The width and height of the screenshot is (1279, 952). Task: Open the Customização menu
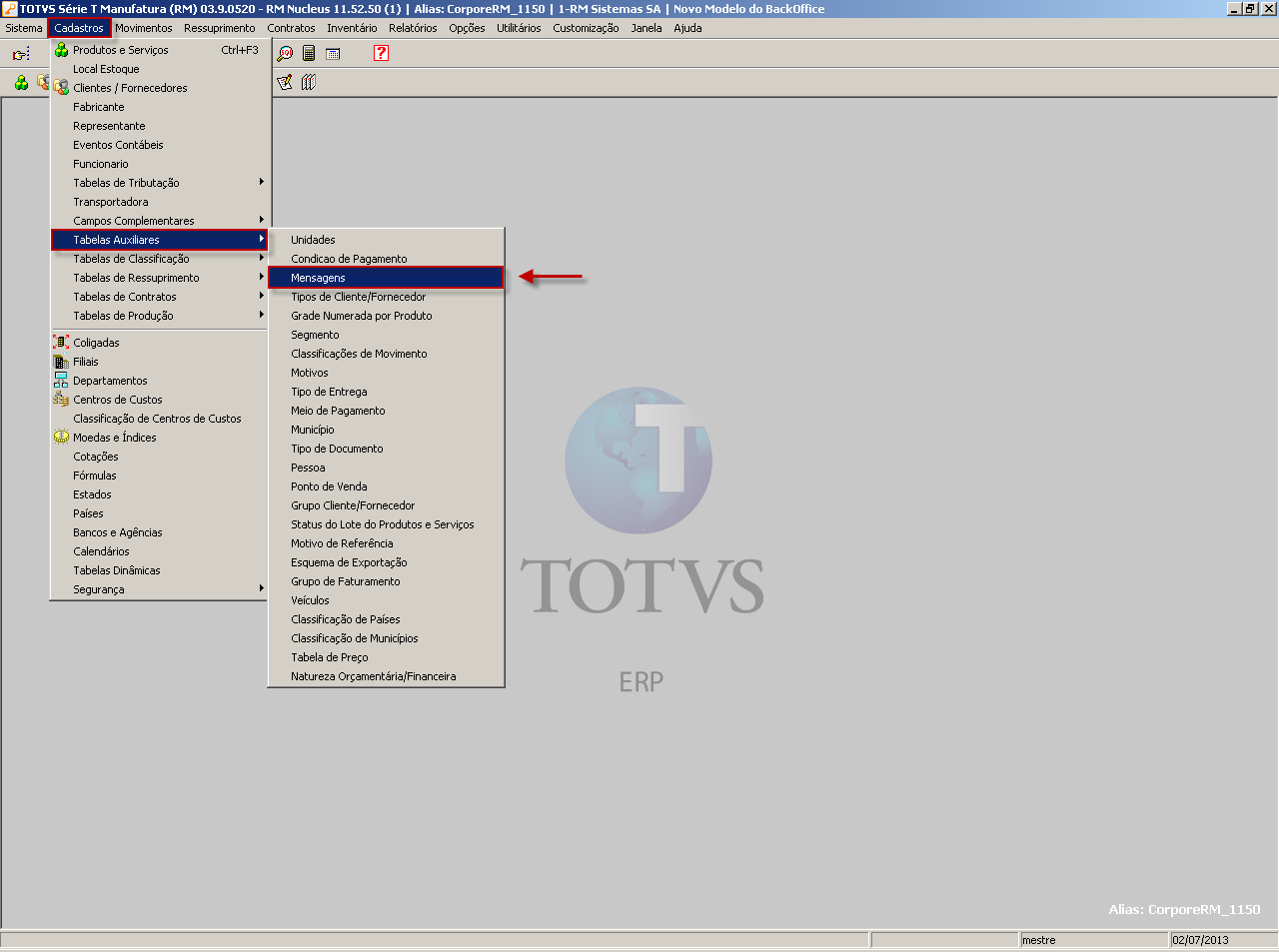(x=586, y=28)
